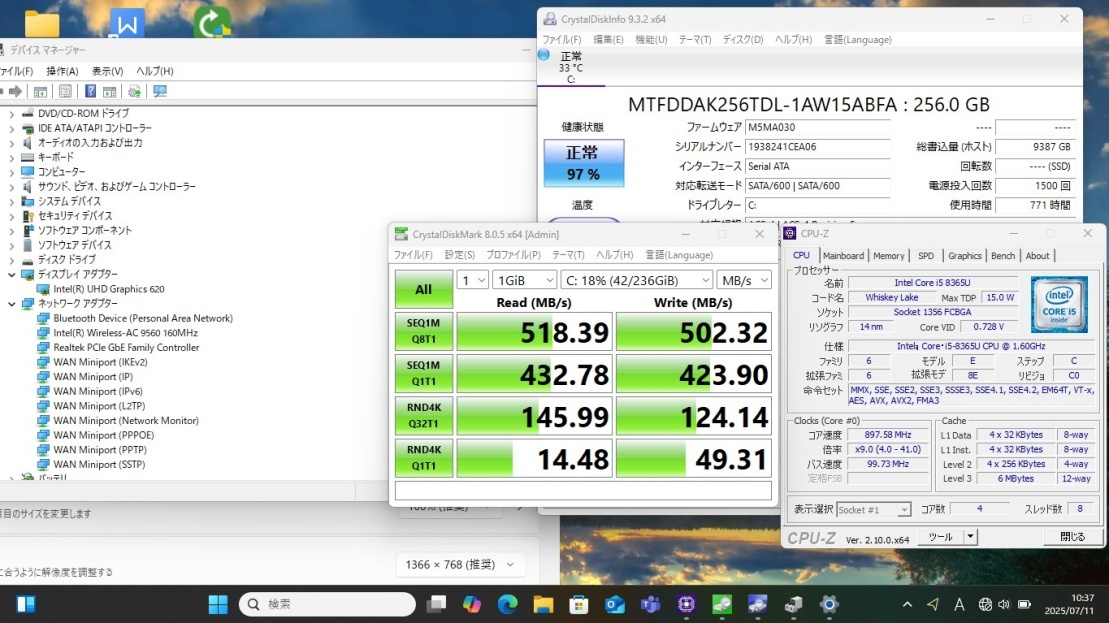Click the IME input mode 'A' indicator
The height and width of the screenshot is (623, 1109).
[x=959, y=604]
